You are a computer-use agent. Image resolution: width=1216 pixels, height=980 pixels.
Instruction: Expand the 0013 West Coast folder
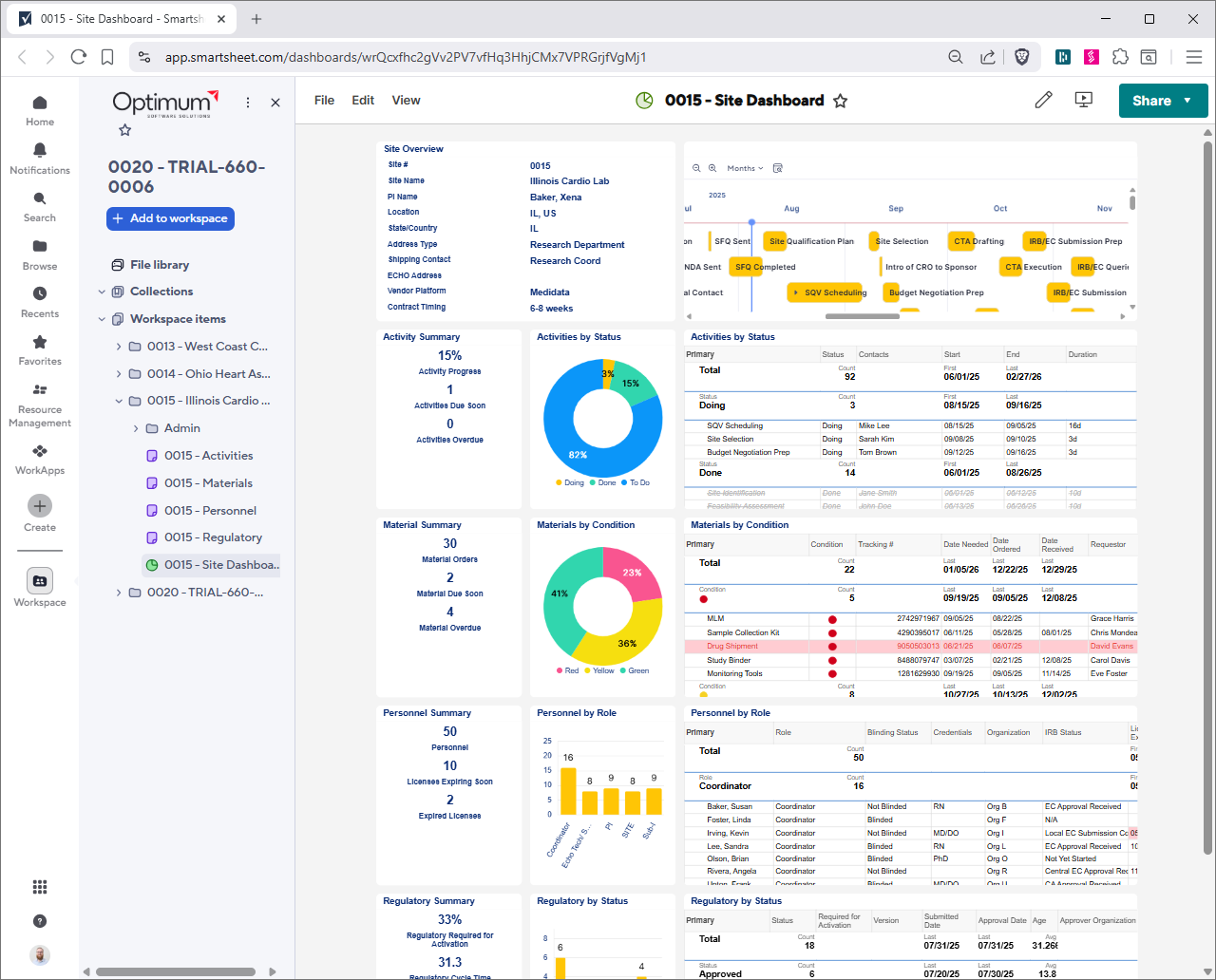(120, 346)
